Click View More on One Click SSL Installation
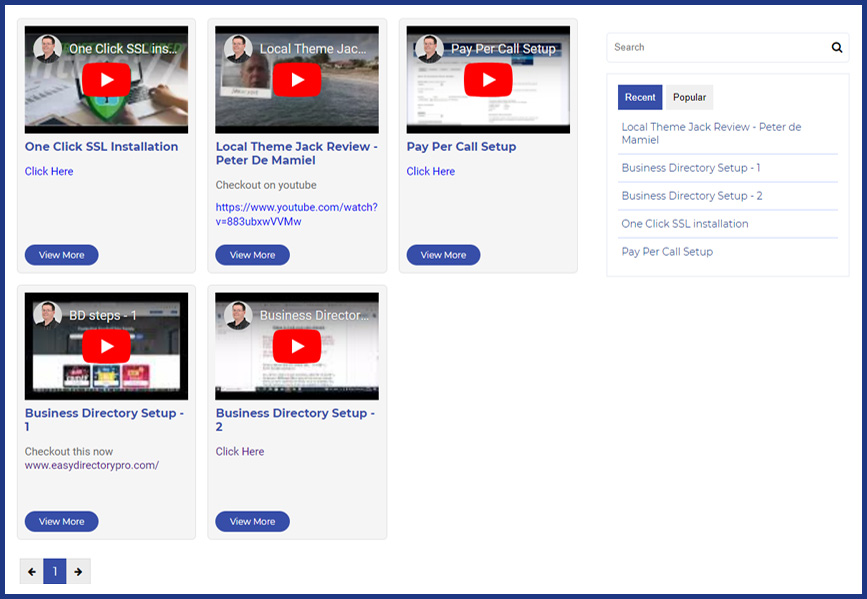The image size is (867, 599). click(61, 255)
